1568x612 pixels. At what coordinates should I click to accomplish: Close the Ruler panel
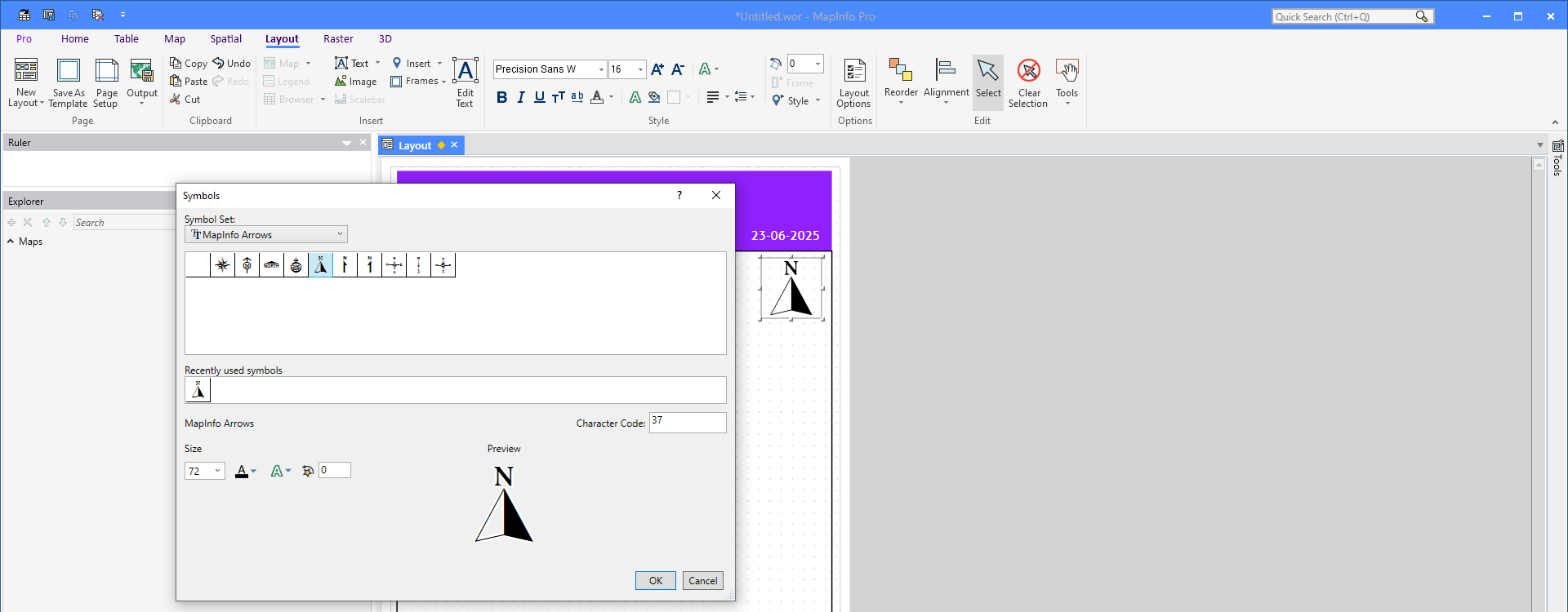click(363, 142)
